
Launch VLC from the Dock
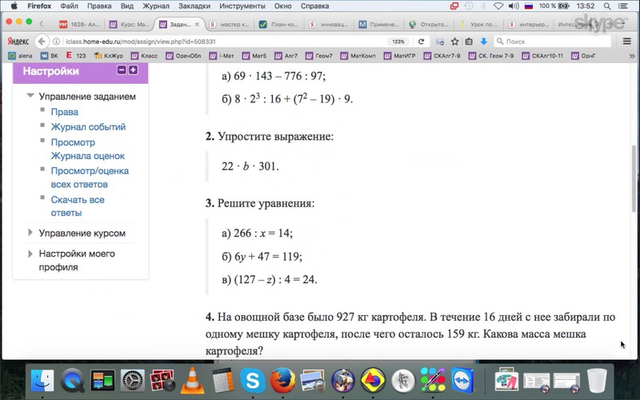(193, 380)
